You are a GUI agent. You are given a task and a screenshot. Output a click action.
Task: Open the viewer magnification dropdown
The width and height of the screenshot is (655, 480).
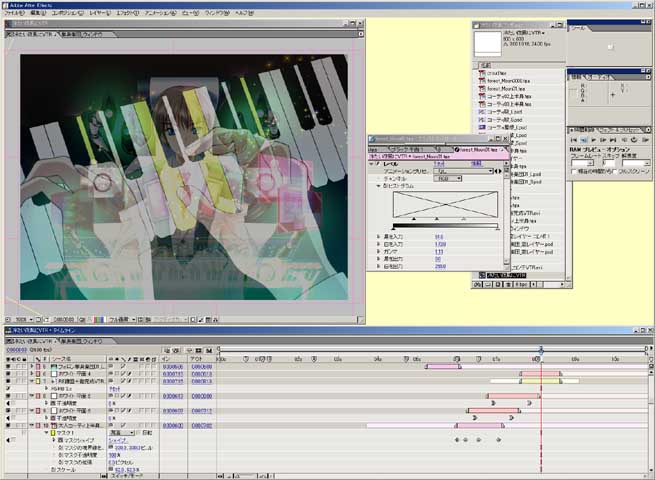click(23, 320)
